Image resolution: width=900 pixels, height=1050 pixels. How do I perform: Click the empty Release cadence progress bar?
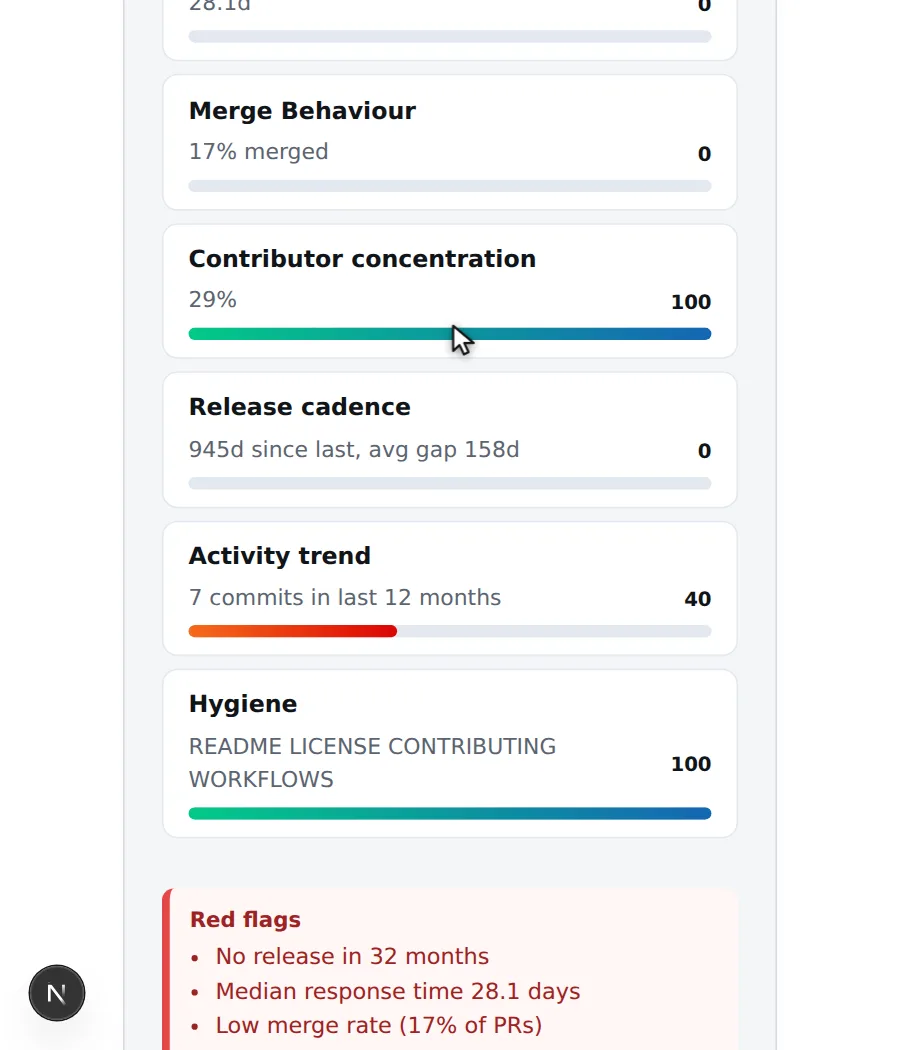450,483
